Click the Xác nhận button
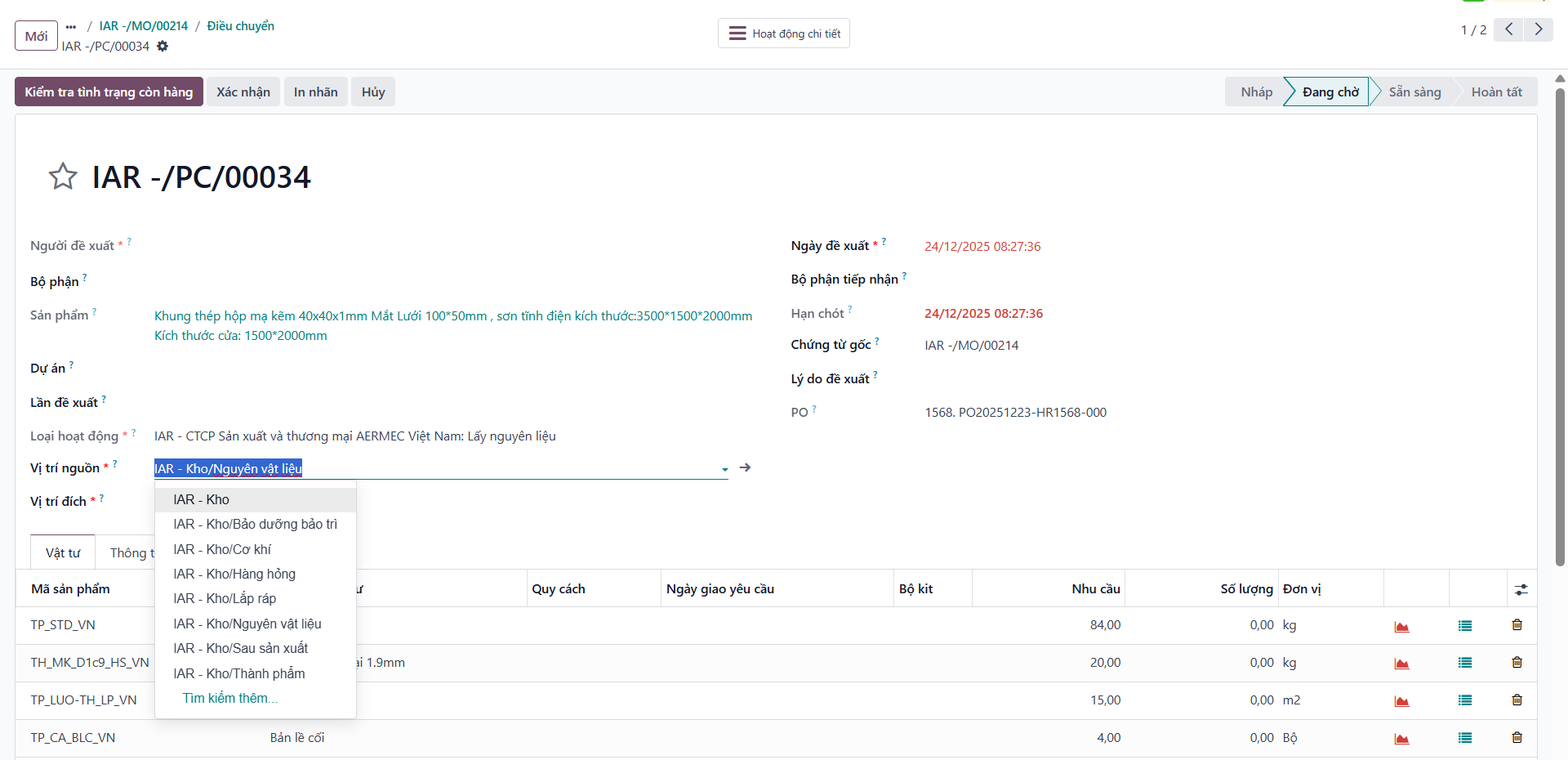Viewport: 1568px width, 760px height. (243, 92)
